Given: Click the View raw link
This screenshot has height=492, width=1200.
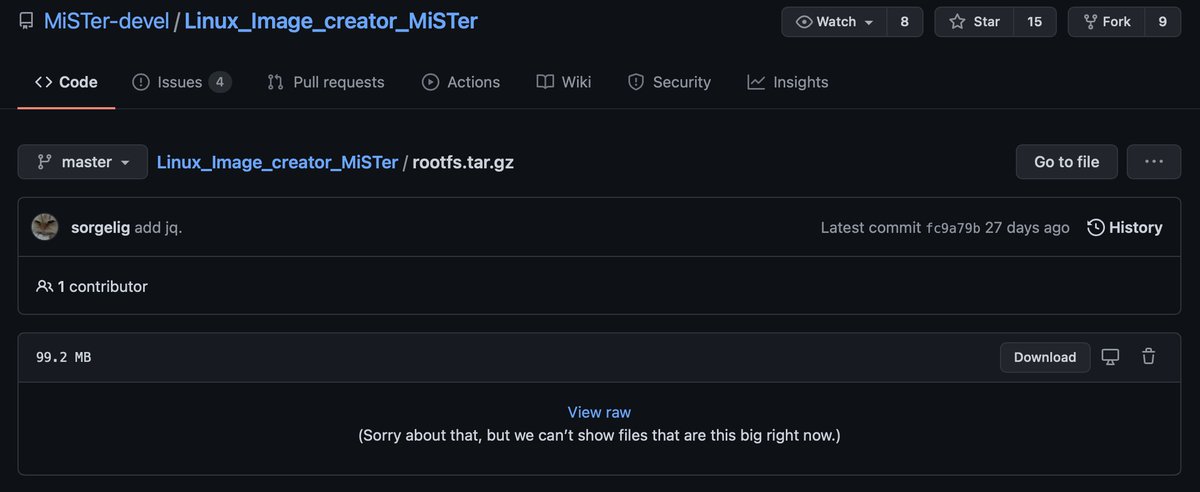Looking at the screenshot, I should pos(599,412).
